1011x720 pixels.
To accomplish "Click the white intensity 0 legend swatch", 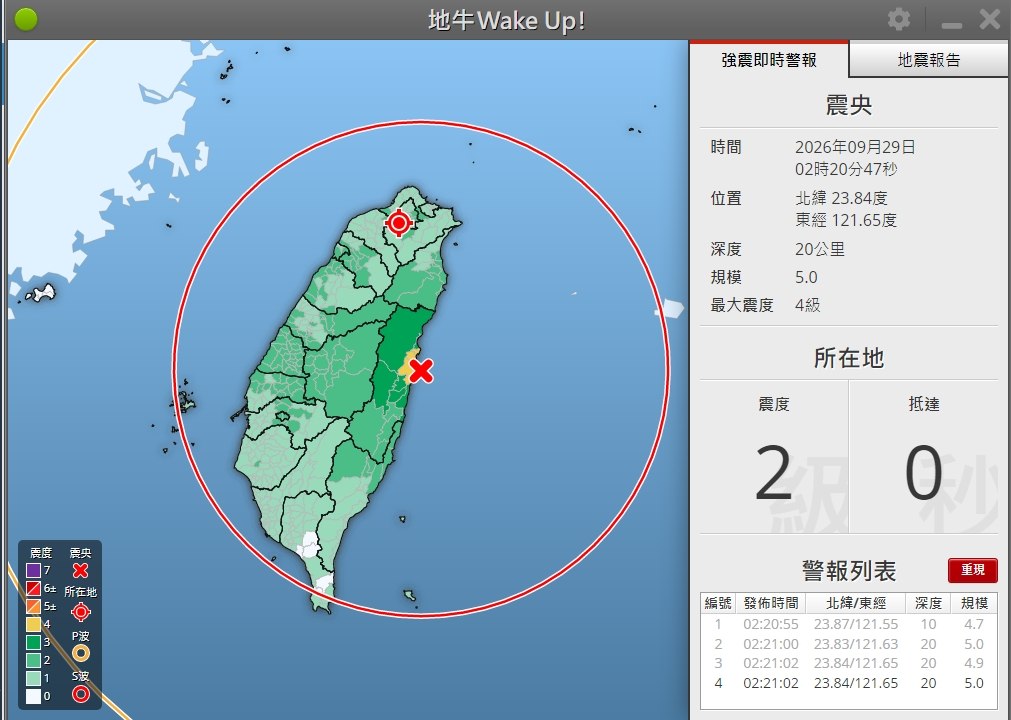I will tap(34, 697).
